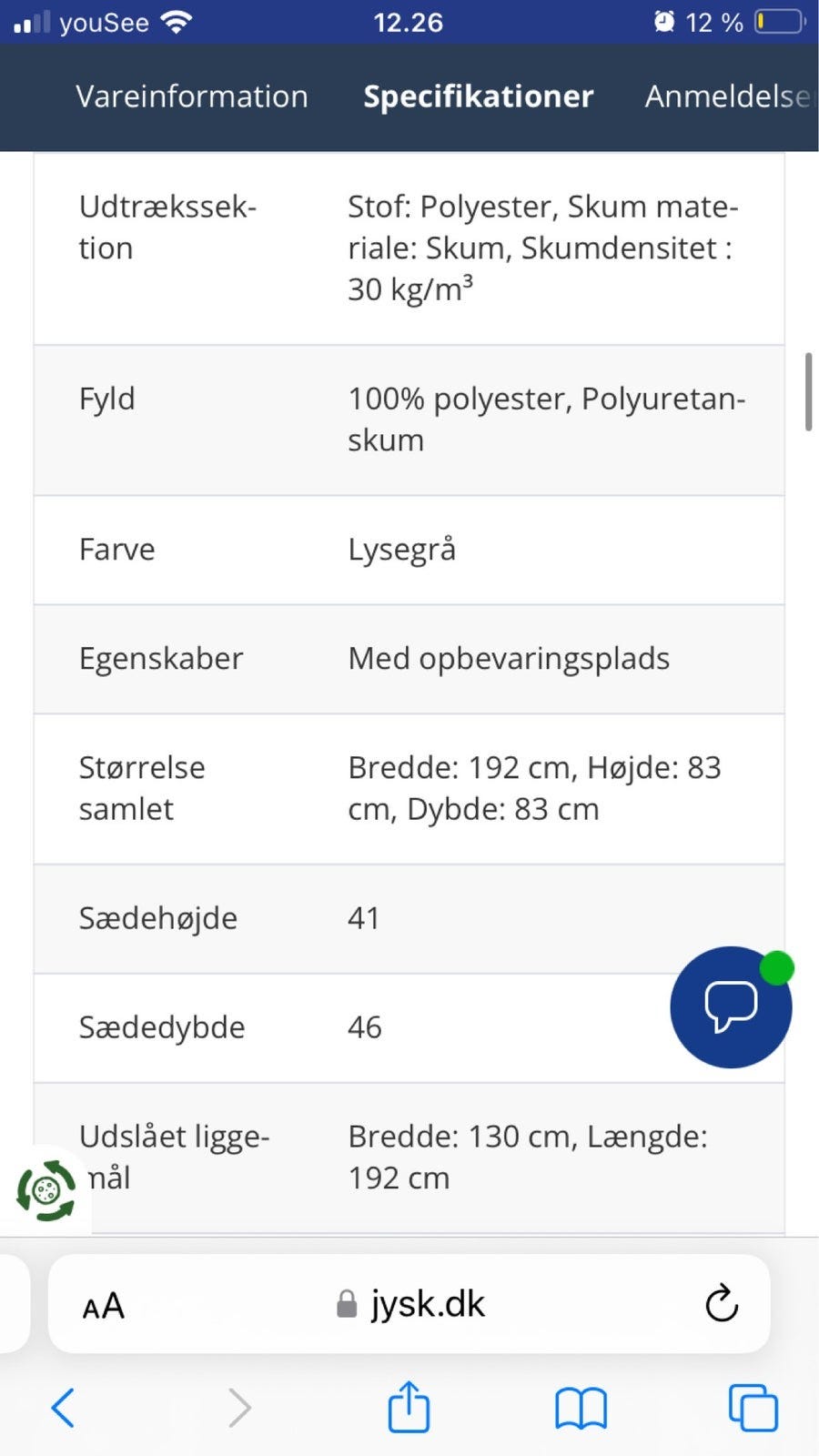Image resolution: width=819 pixels, height=1456 pixels.
Task: Tap the green recycling cookie icon
Action: coord(45,1189)
